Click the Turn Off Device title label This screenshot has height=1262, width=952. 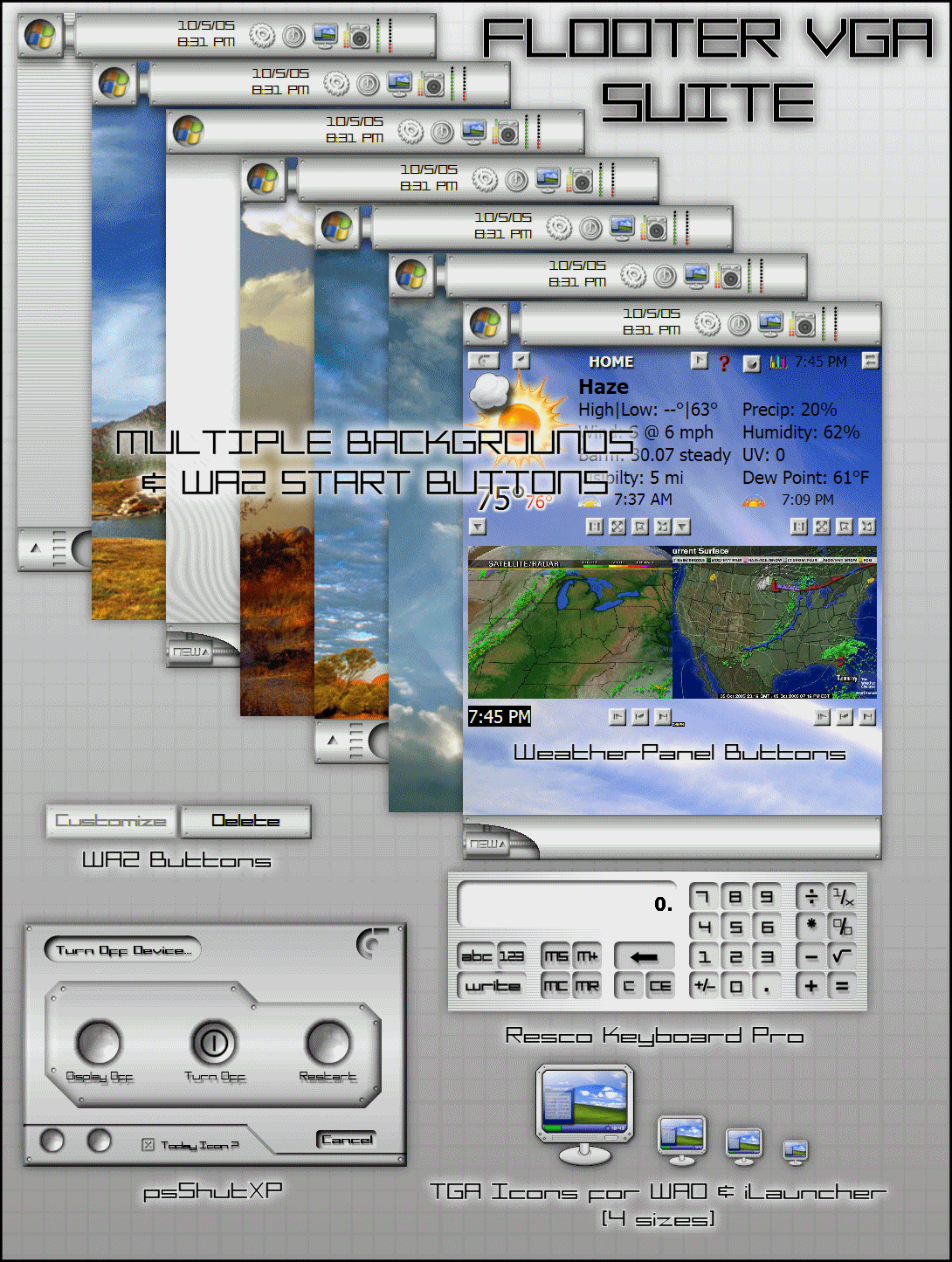coord(123,949)
